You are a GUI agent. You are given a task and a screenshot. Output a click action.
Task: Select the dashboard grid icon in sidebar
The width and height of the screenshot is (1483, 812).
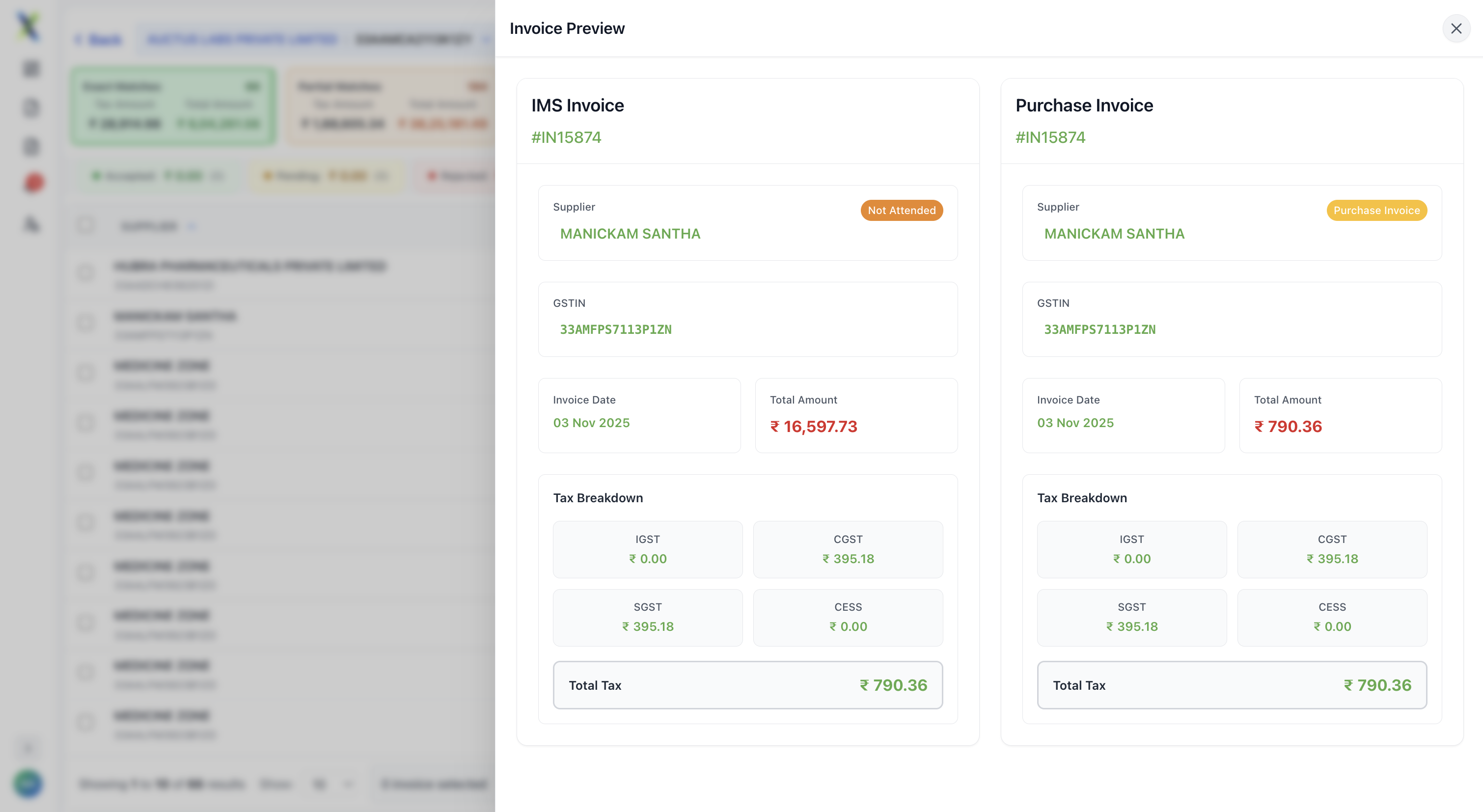point(30,68)
